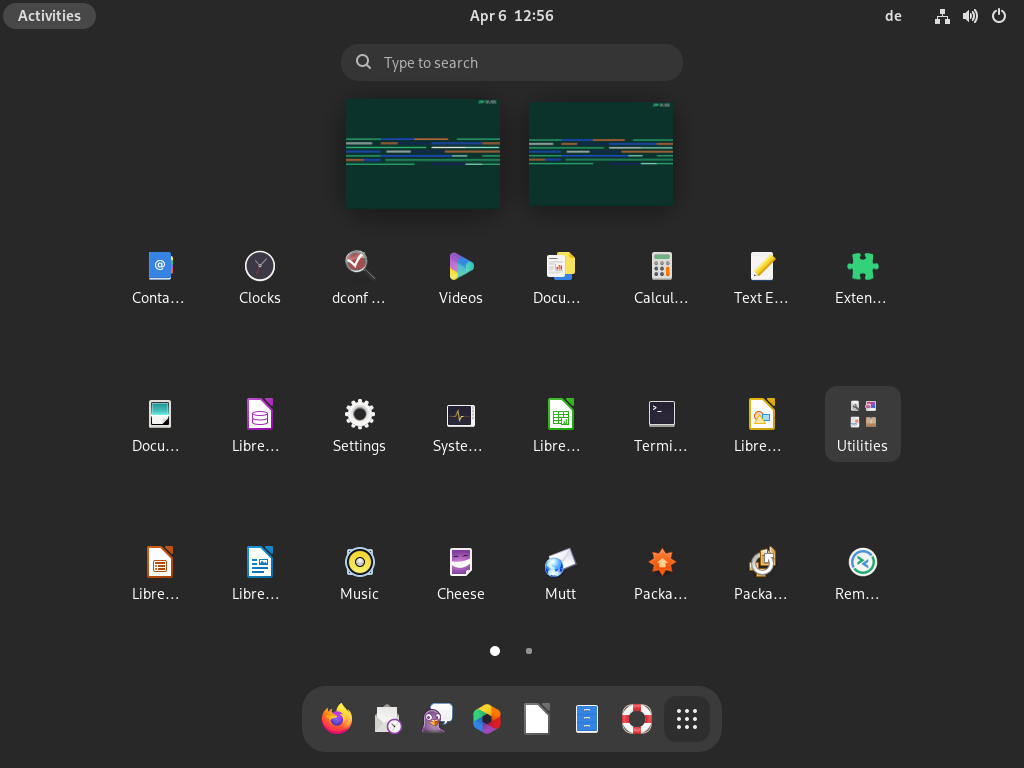This screenshot has height=768, width=1024.
Task: Open the 'de' keyboard layout menu
Action: point(893,16)
